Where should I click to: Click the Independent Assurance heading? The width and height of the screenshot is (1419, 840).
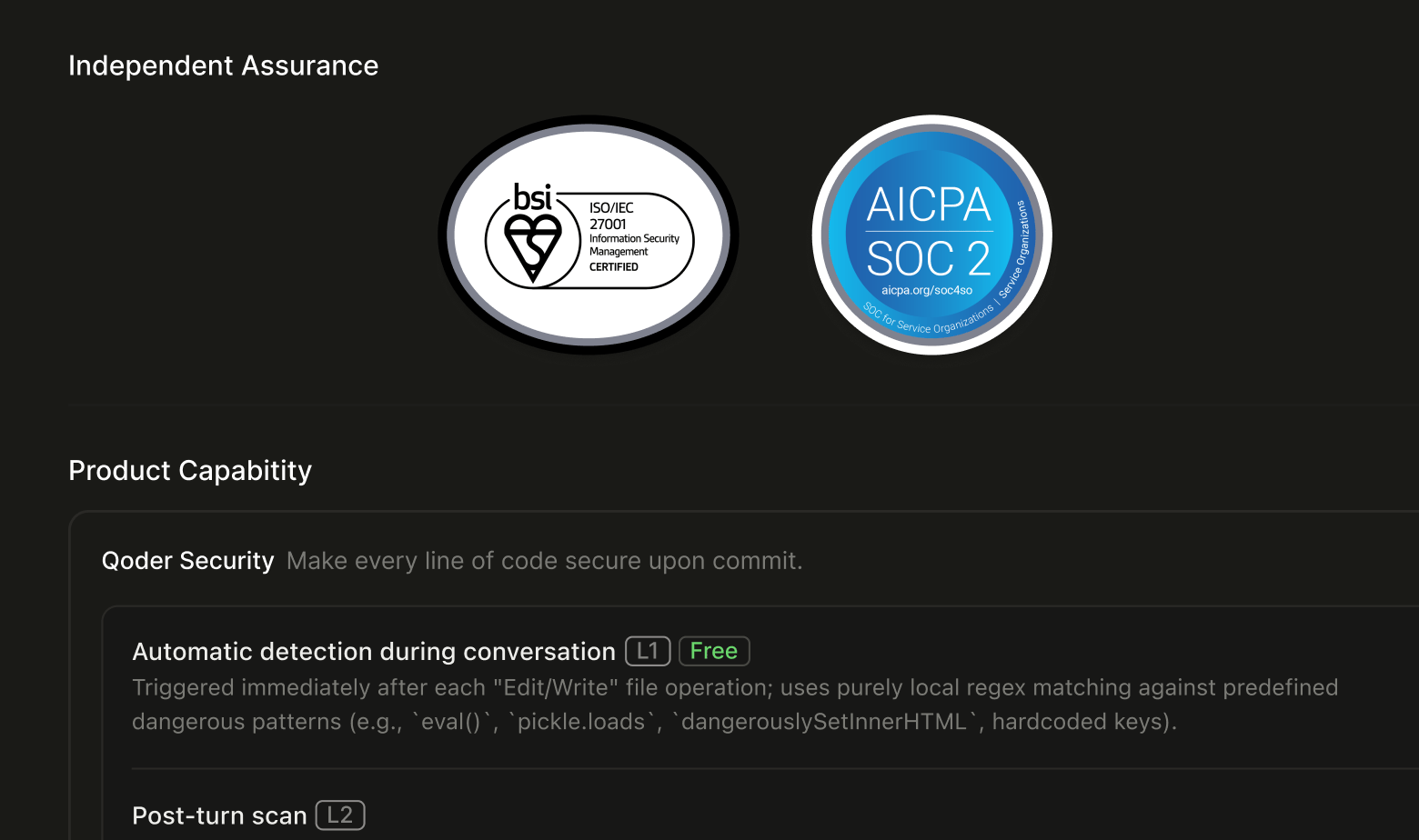click(224, 65)
